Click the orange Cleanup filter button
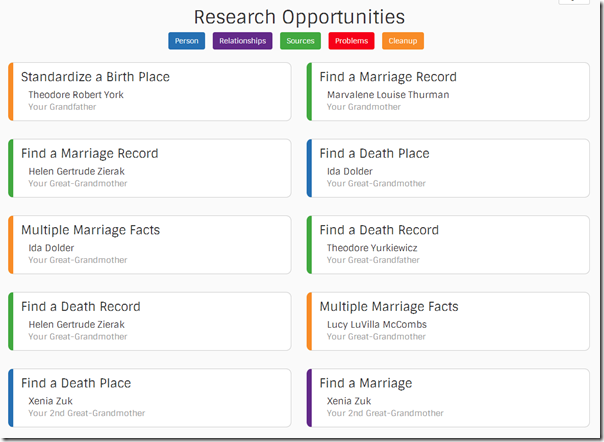Viewport: 604px width, 442px height. pyautogui.click(x=403, y=41)
